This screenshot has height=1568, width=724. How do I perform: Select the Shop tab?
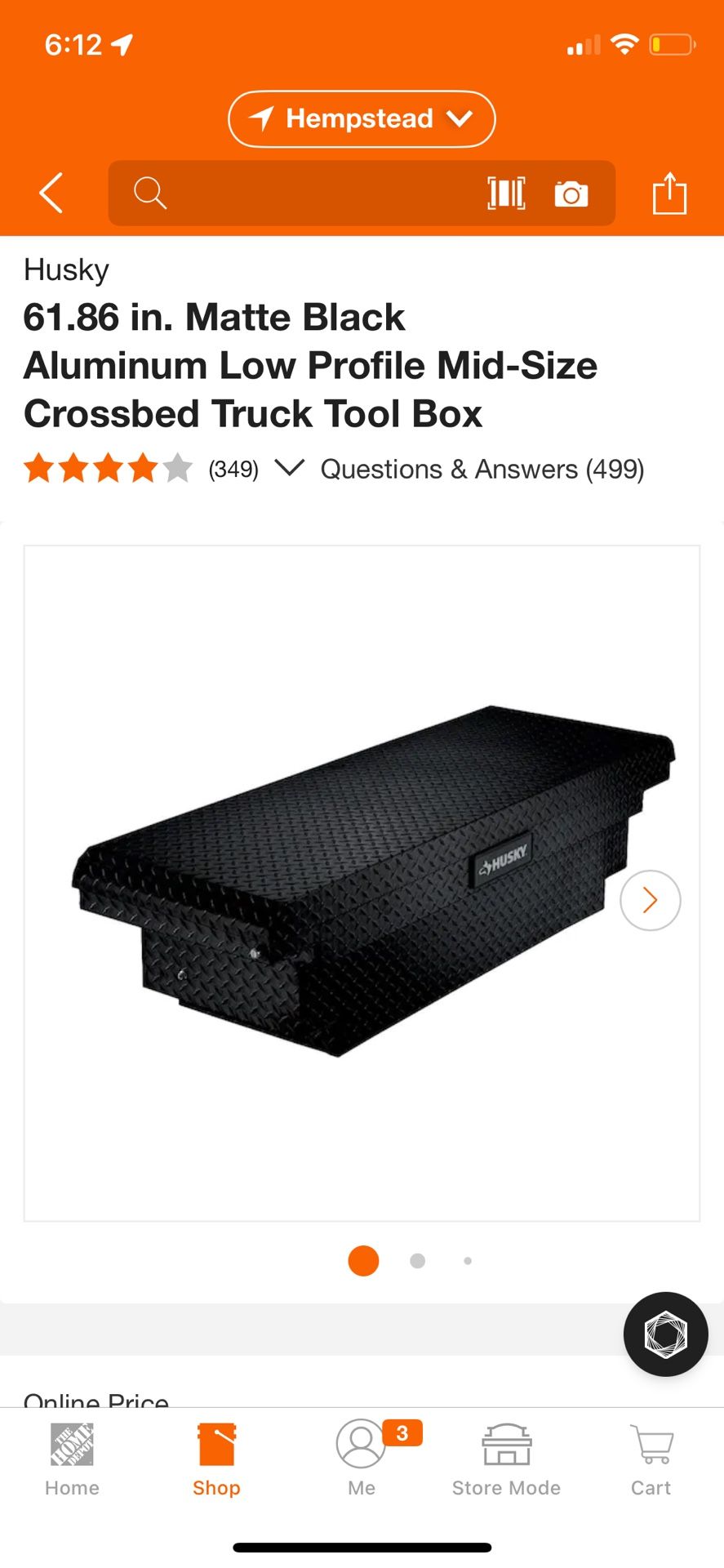(x=216, y=1461)
